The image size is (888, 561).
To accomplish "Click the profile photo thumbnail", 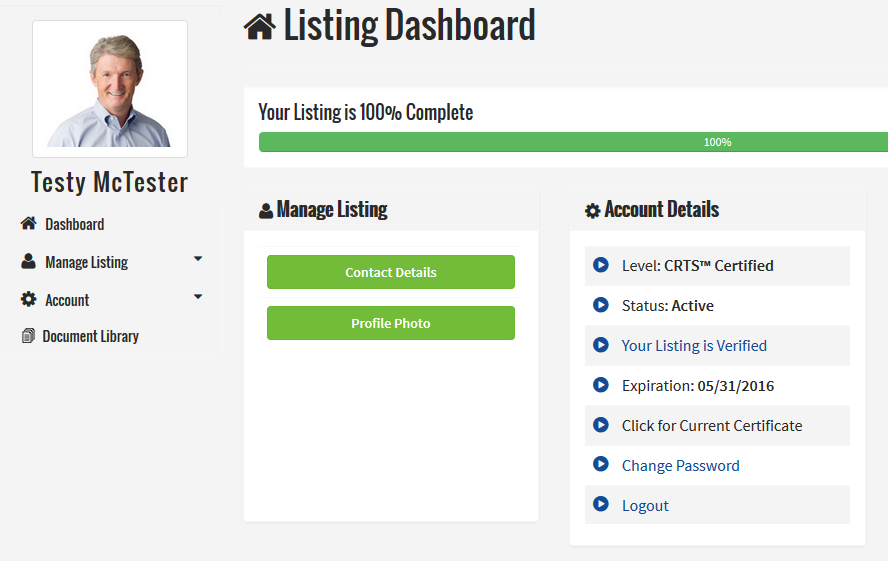I will 110,89.
